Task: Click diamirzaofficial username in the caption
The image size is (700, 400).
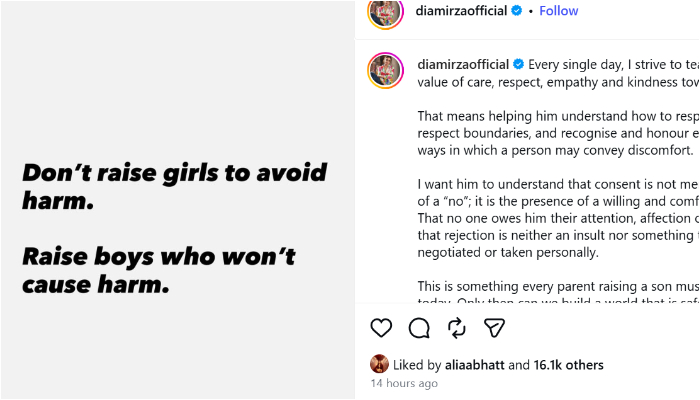Action: pyautogui.click(x=463, y=65)
